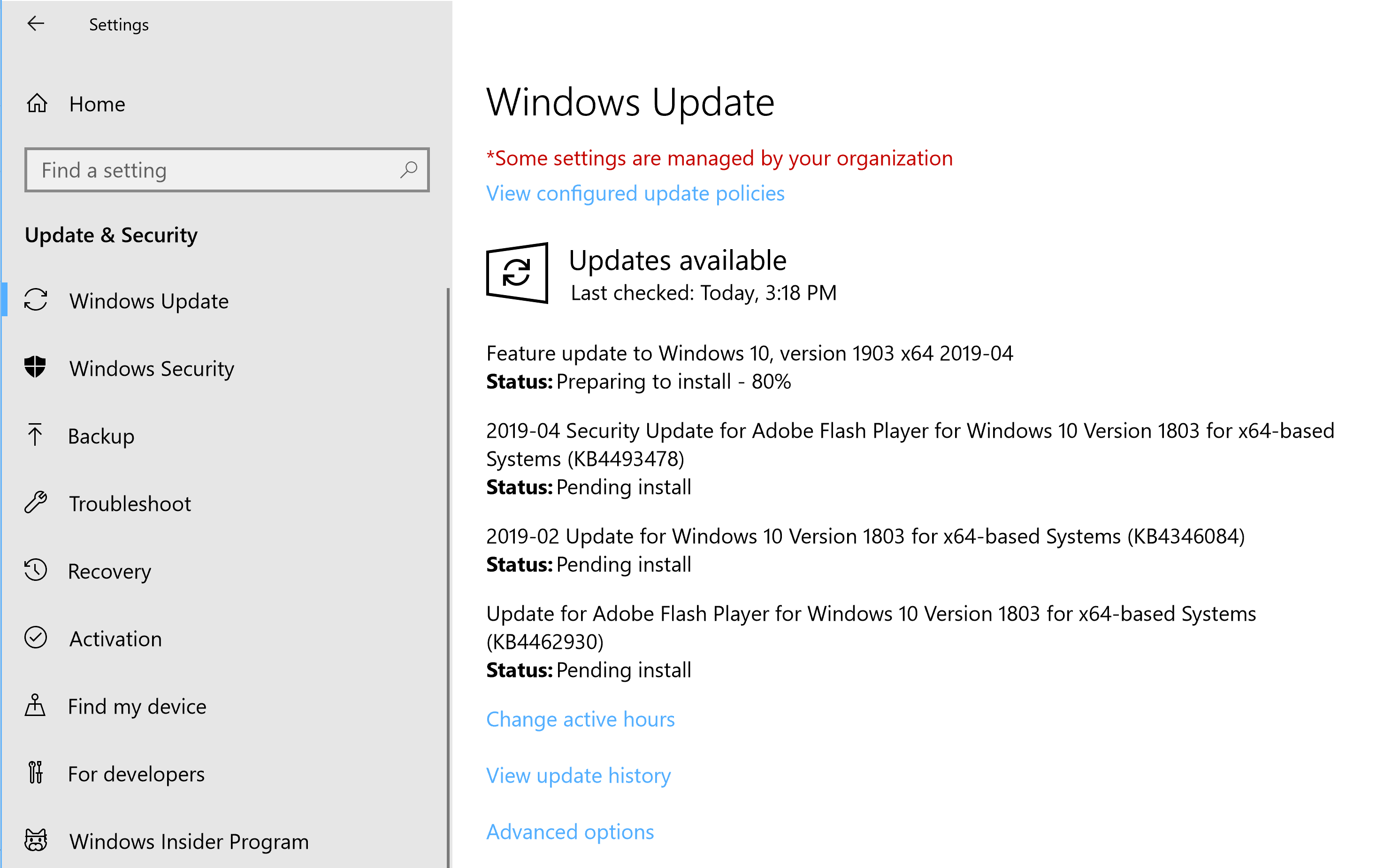Open Change active hours link
Screen dimensions: 1392x868
pyautogui.click(x=580, y=719)
